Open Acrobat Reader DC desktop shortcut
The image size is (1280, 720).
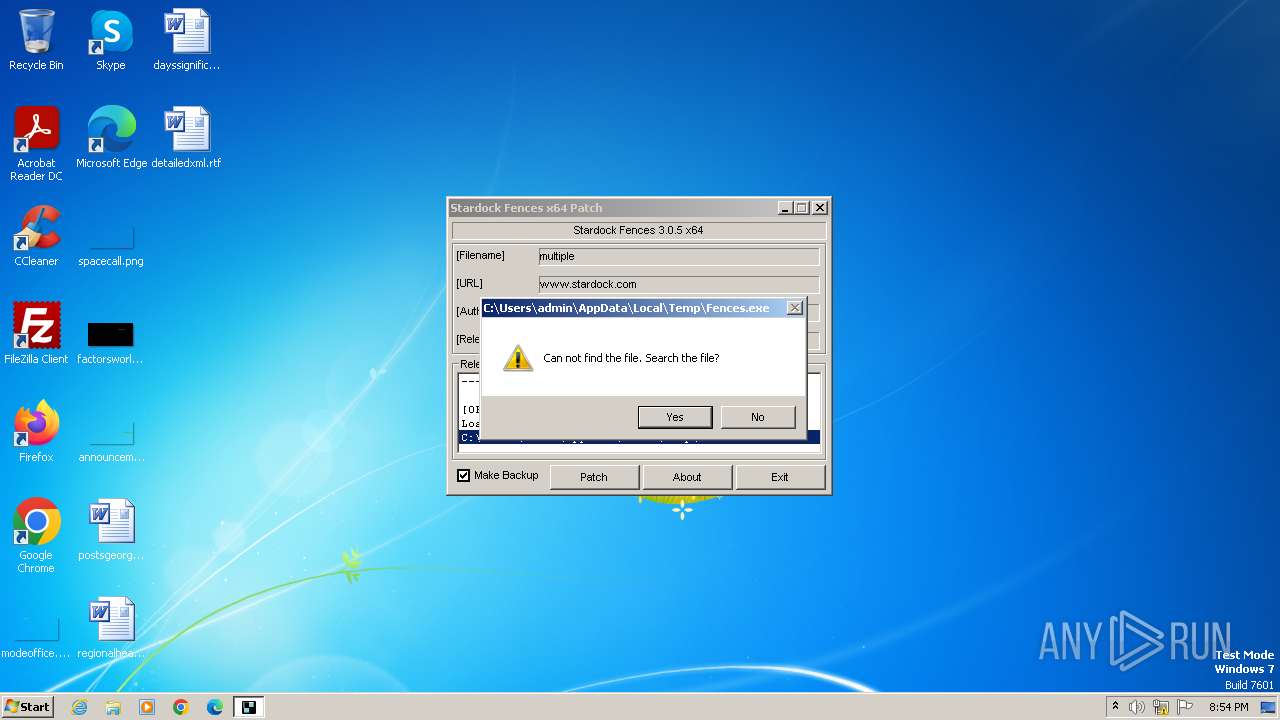tap(36, 143)
